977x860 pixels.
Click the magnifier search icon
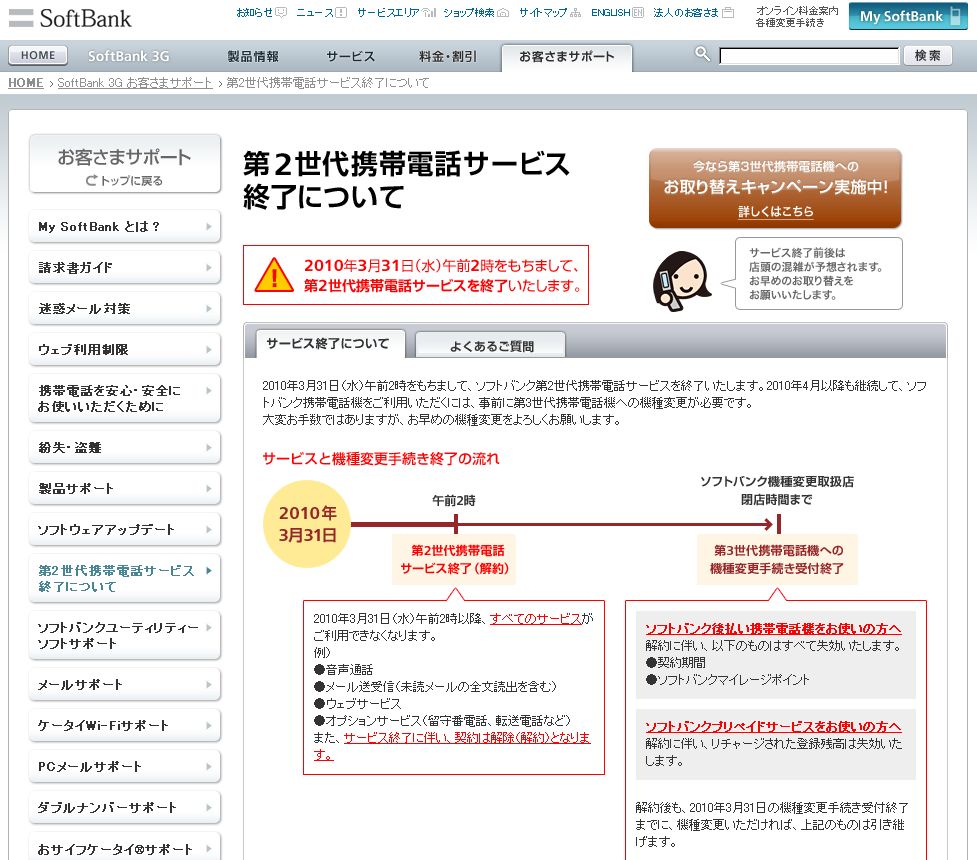[702, 54]
